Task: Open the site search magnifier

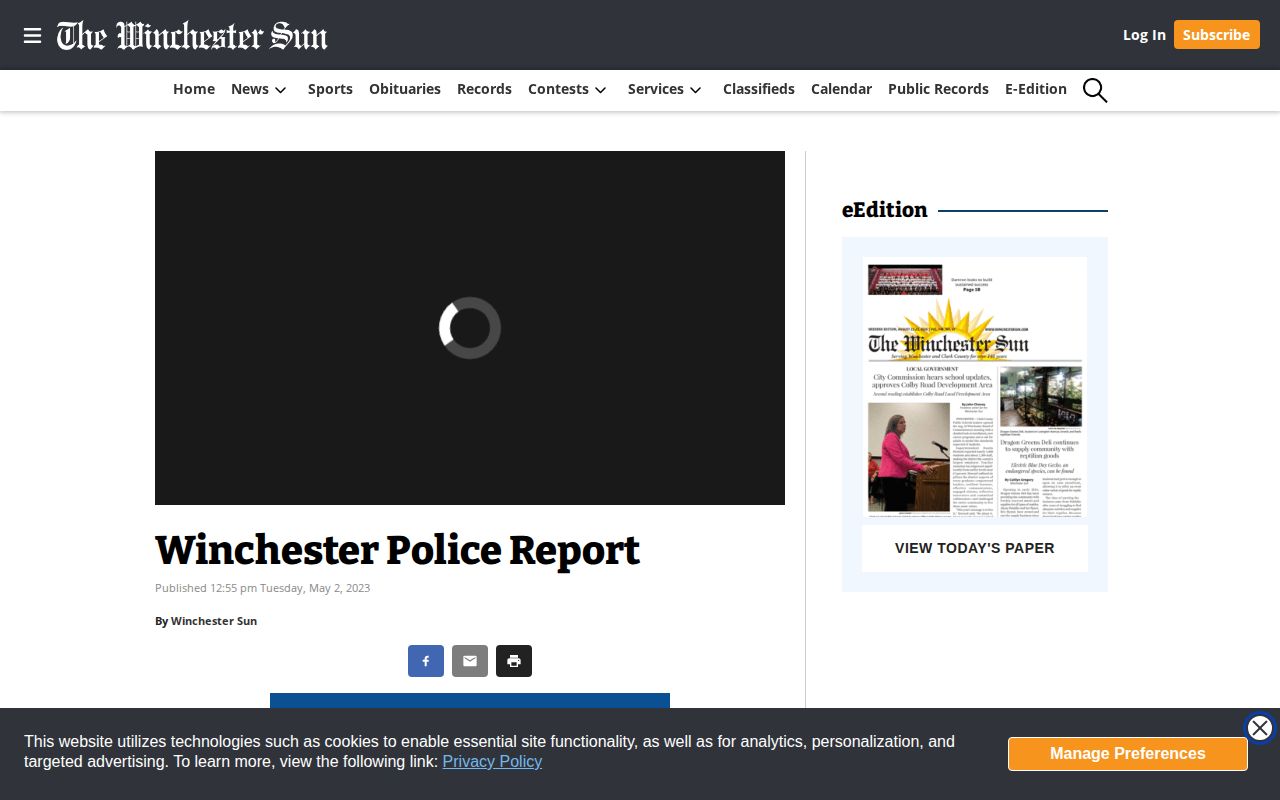Action: [x=1095, y=90]
